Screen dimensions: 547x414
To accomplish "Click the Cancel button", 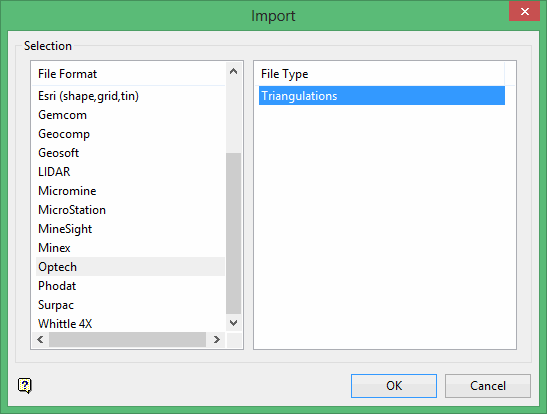I will pos(488,386).
